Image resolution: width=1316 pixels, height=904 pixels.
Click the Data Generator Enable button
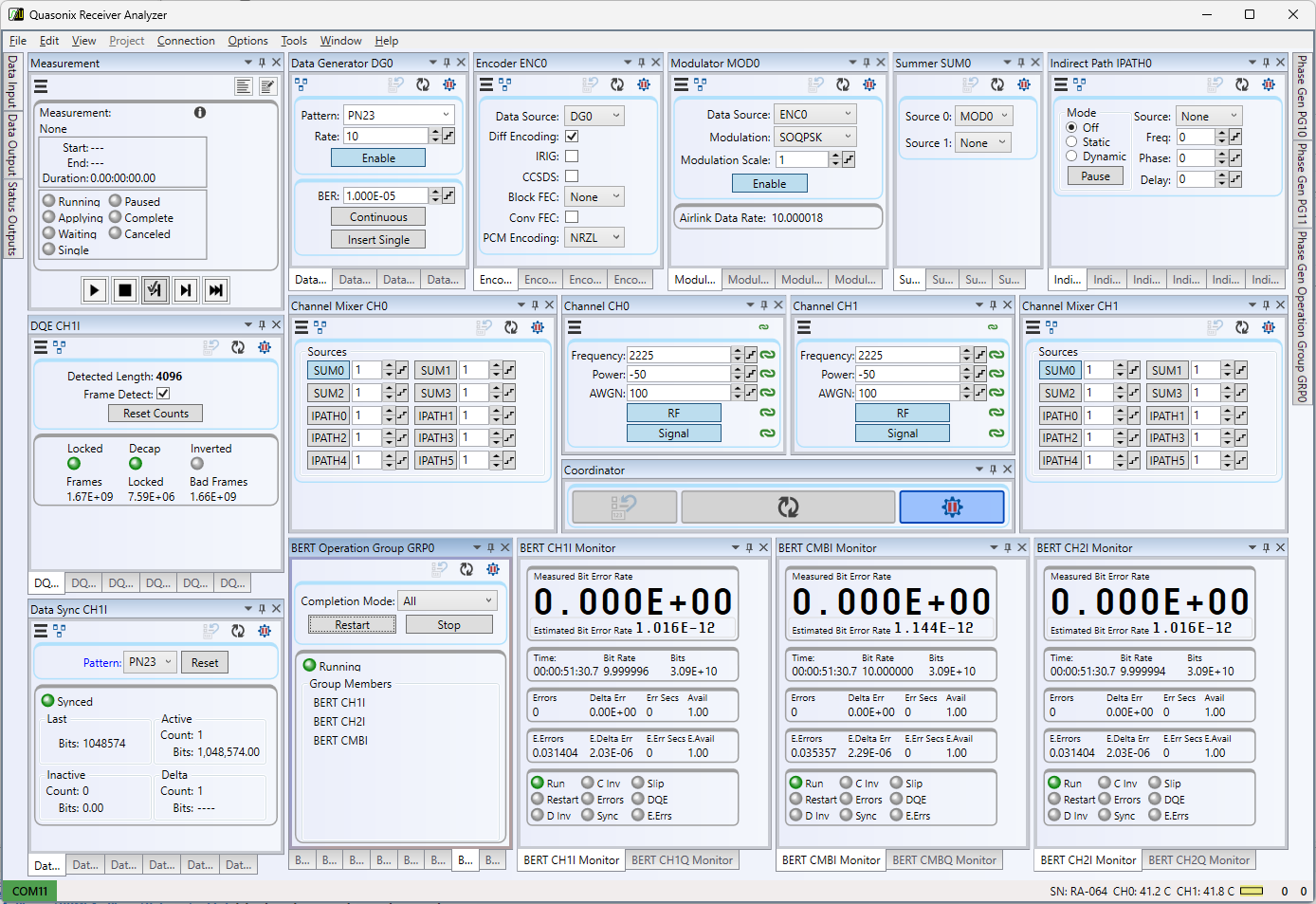point(378,158)
